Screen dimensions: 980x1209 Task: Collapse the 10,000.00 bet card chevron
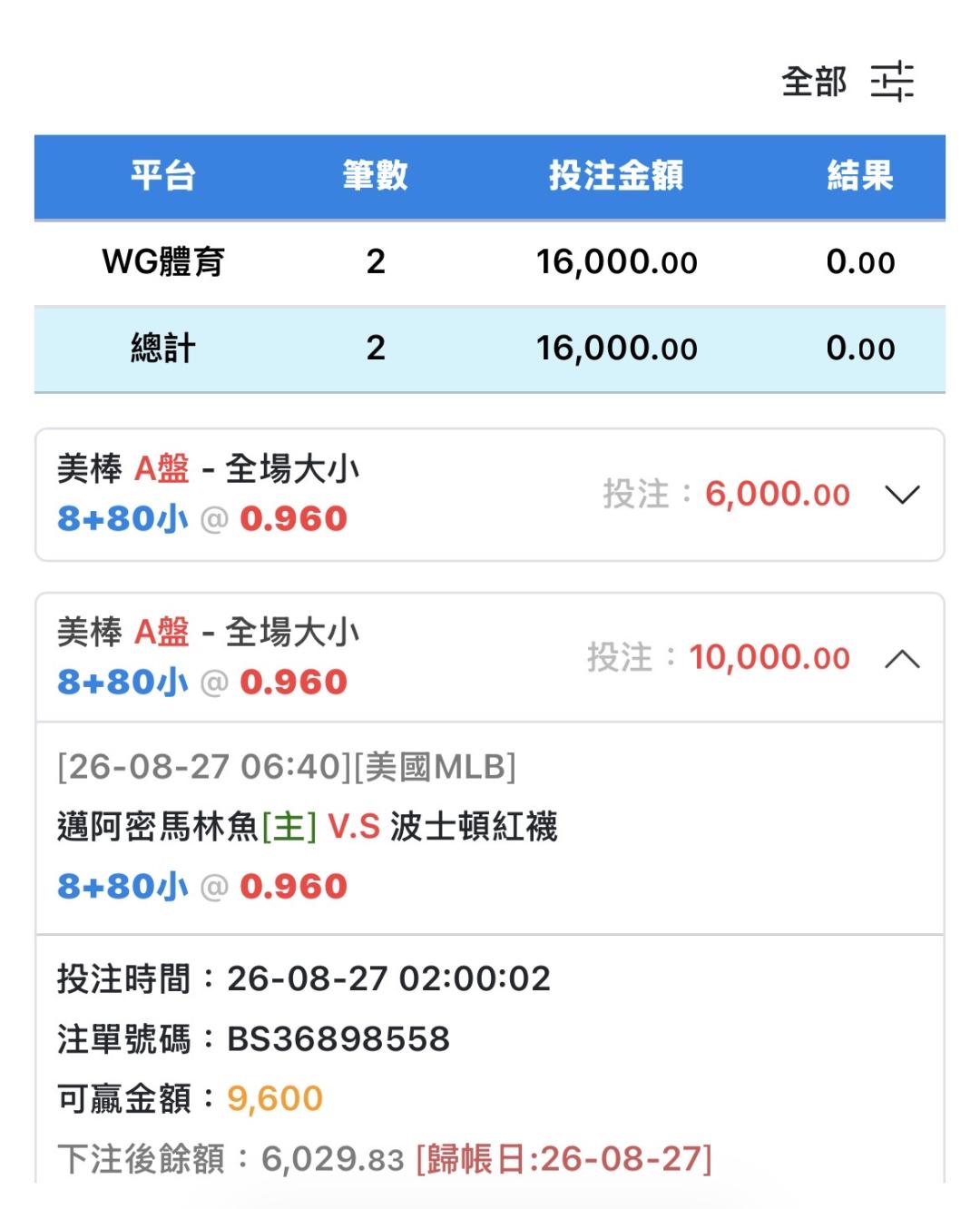tap(902, 658)
